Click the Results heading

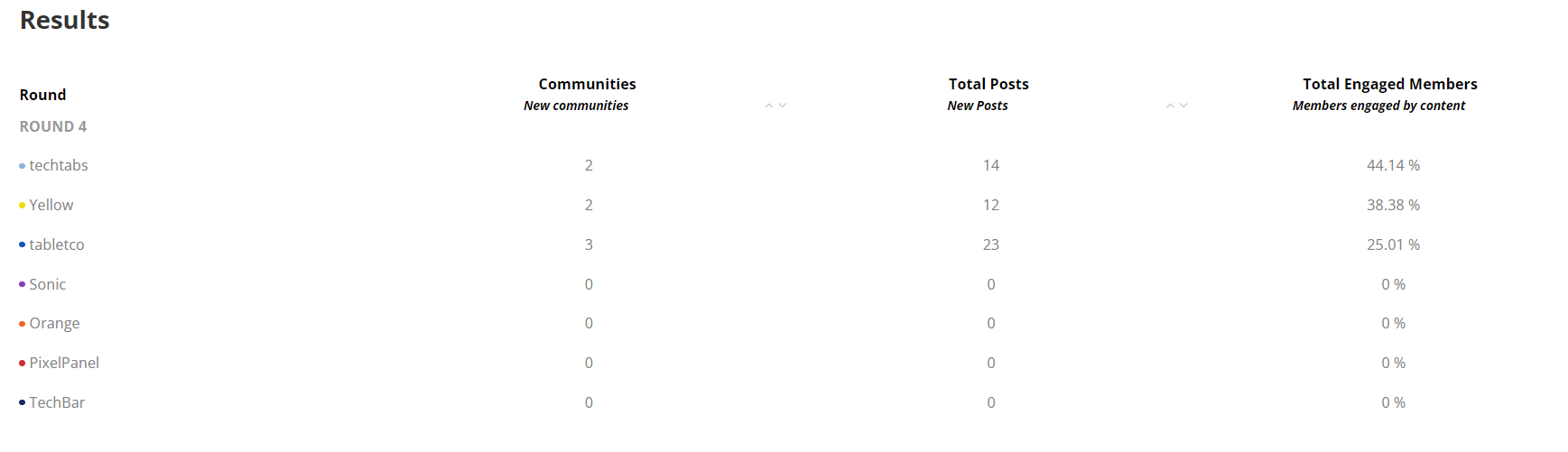(65, 20)
